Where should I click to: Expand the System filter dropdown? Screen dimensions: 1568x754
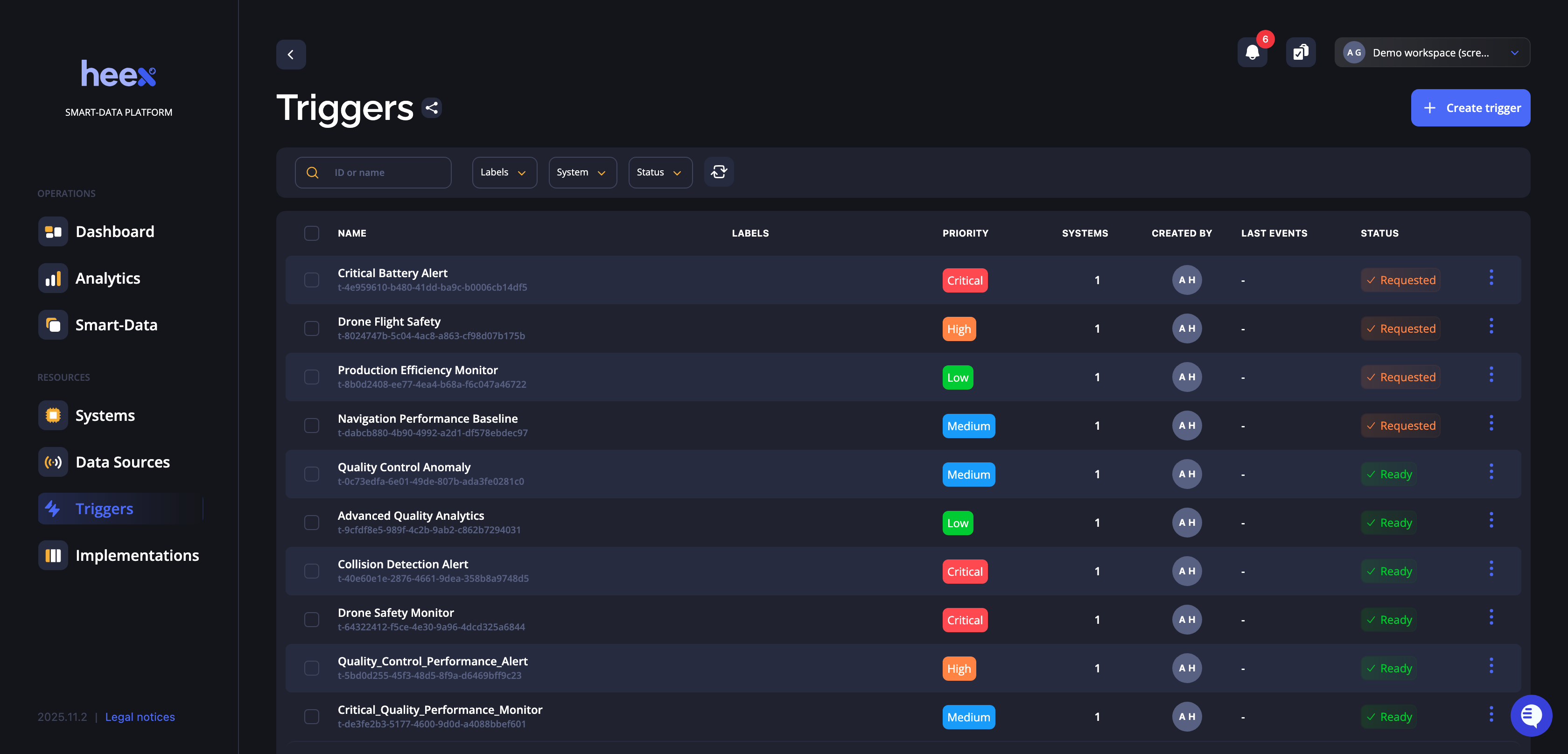tap(582, 172)
